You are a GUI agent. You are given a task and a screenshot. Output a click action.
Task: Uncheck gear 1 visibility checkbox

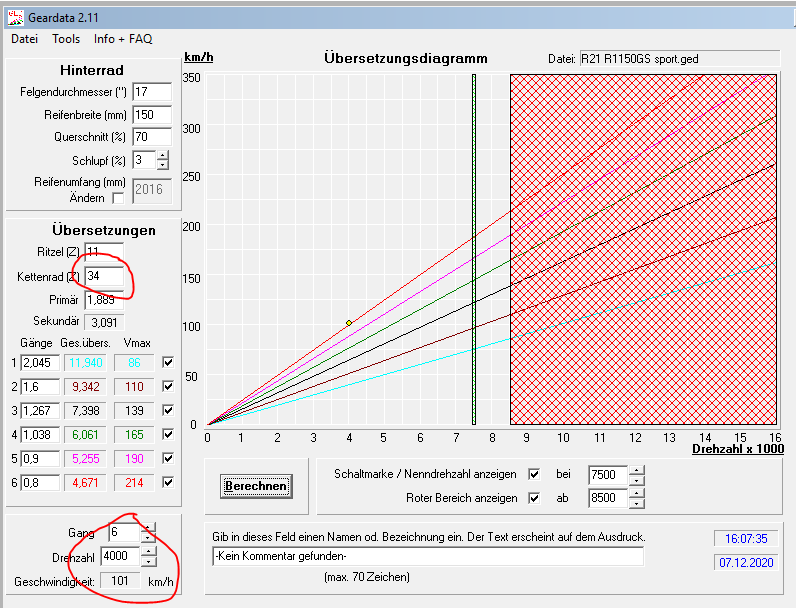click(x=168, y=362)
